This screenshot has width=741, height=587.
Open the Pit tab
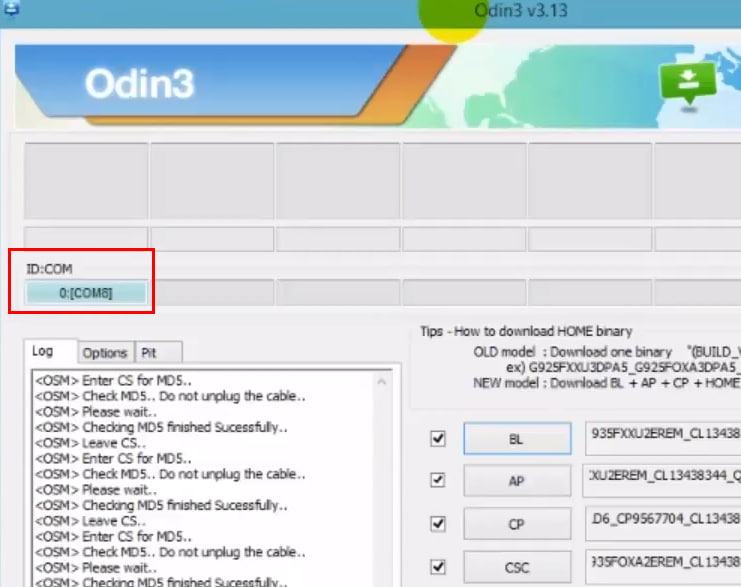(158, 353)
